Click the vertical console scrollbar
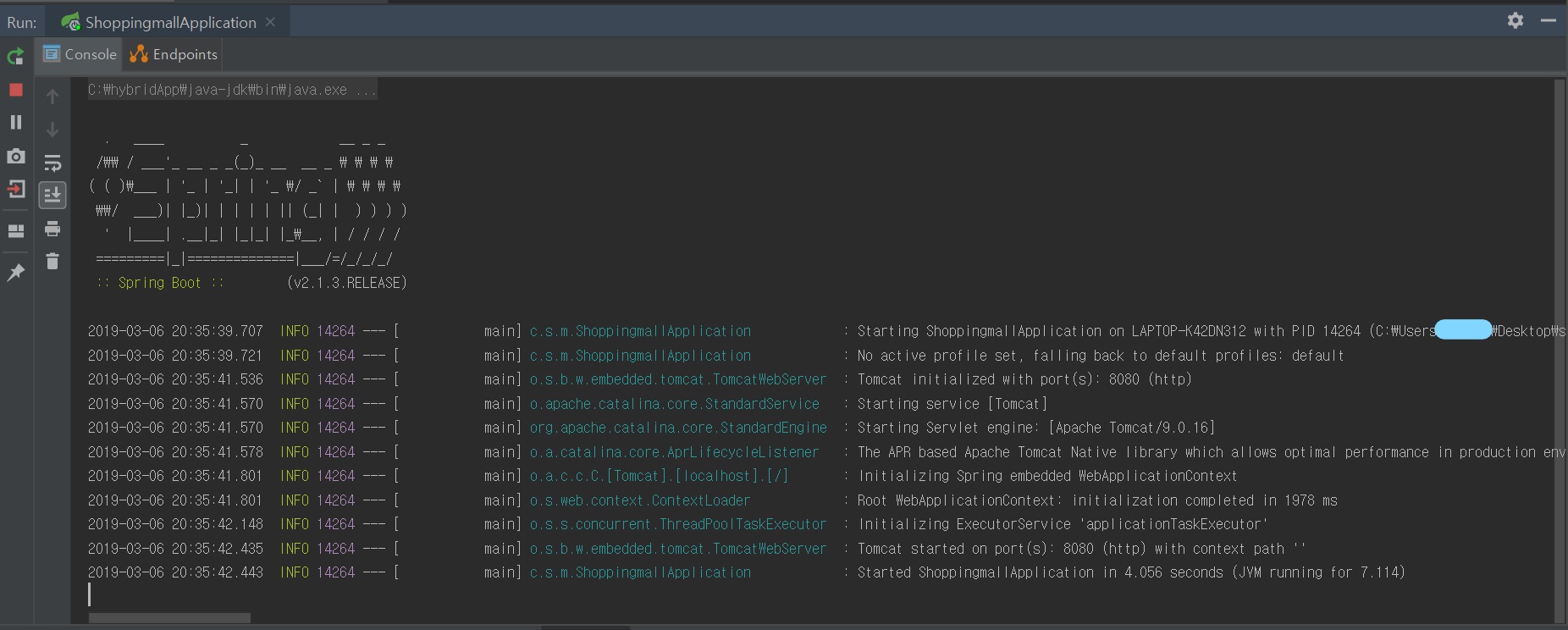This screenshot has height=630, width=1568. click(x=1559, y=351)
